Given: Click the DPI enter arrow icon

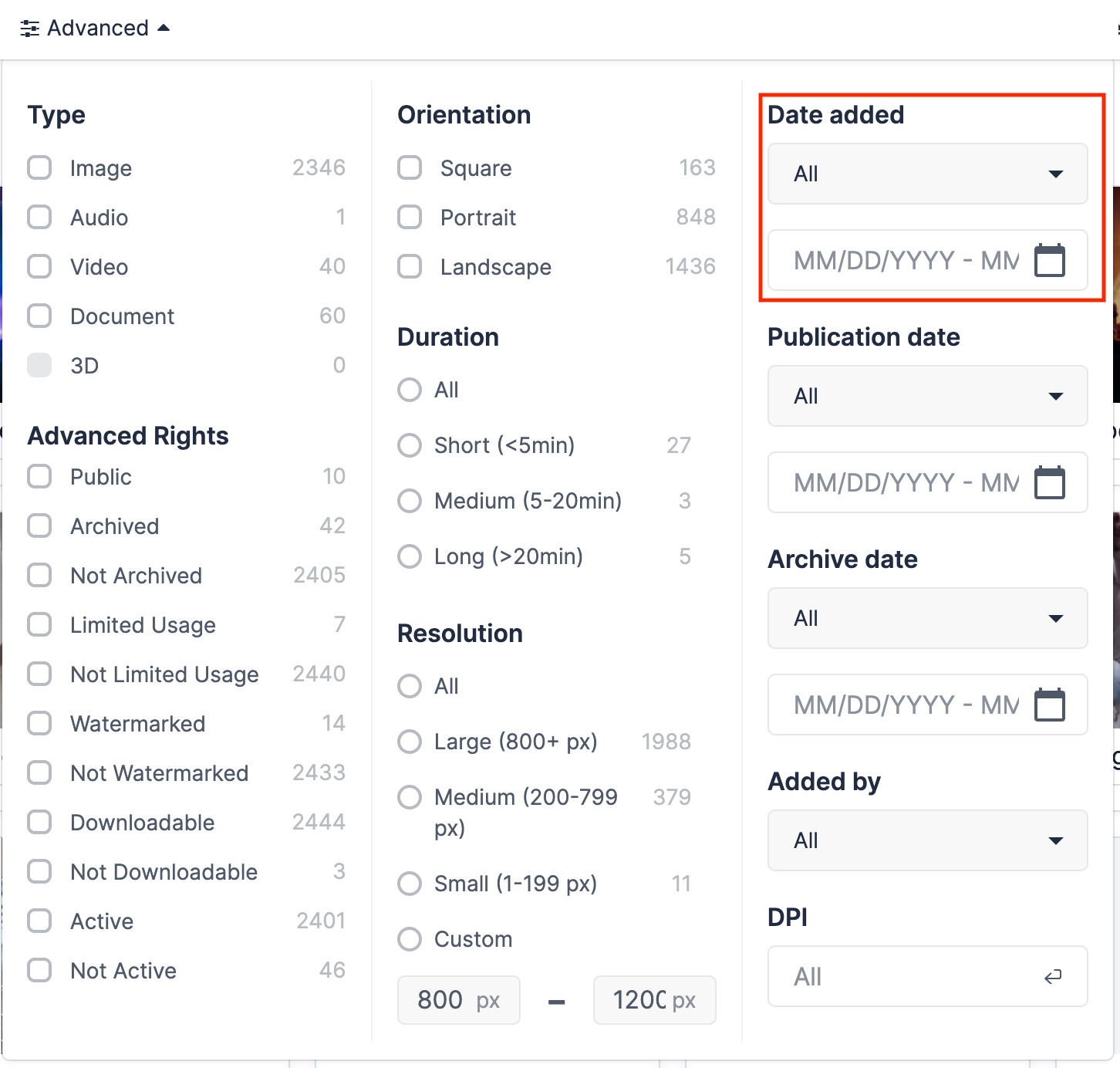Looking at the screenshot, I should [x=1053, y=977].
